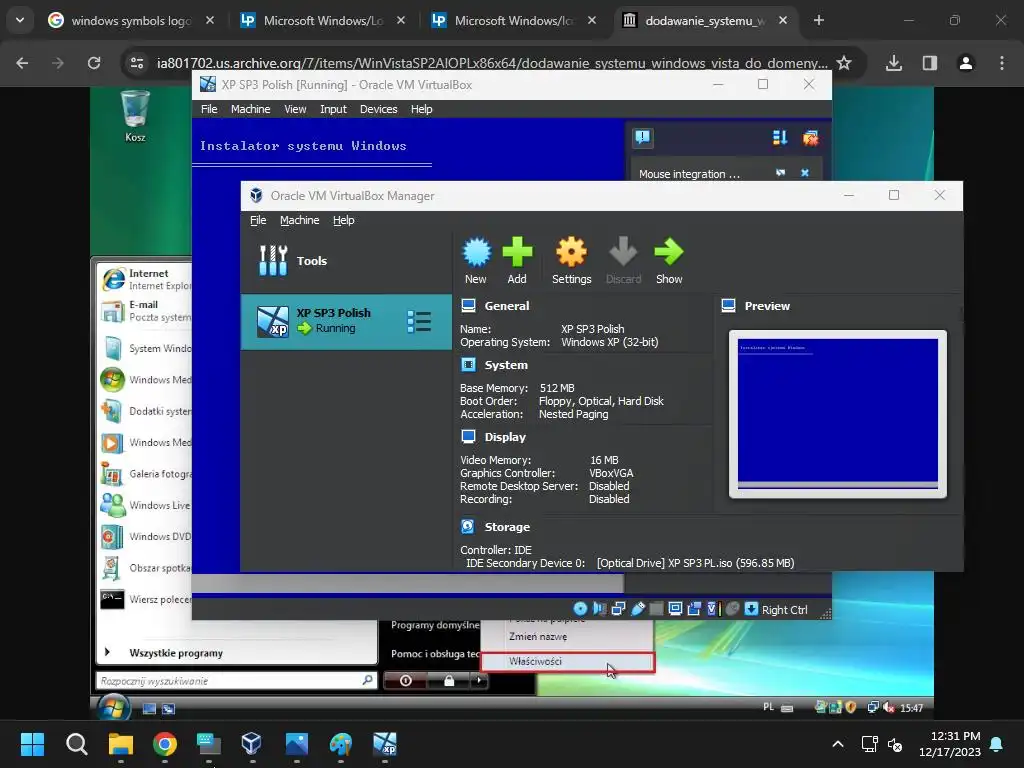Screen dimensions: 1024x768
Task: Click the network indicator in VM status bar
Action: point(618,609)
